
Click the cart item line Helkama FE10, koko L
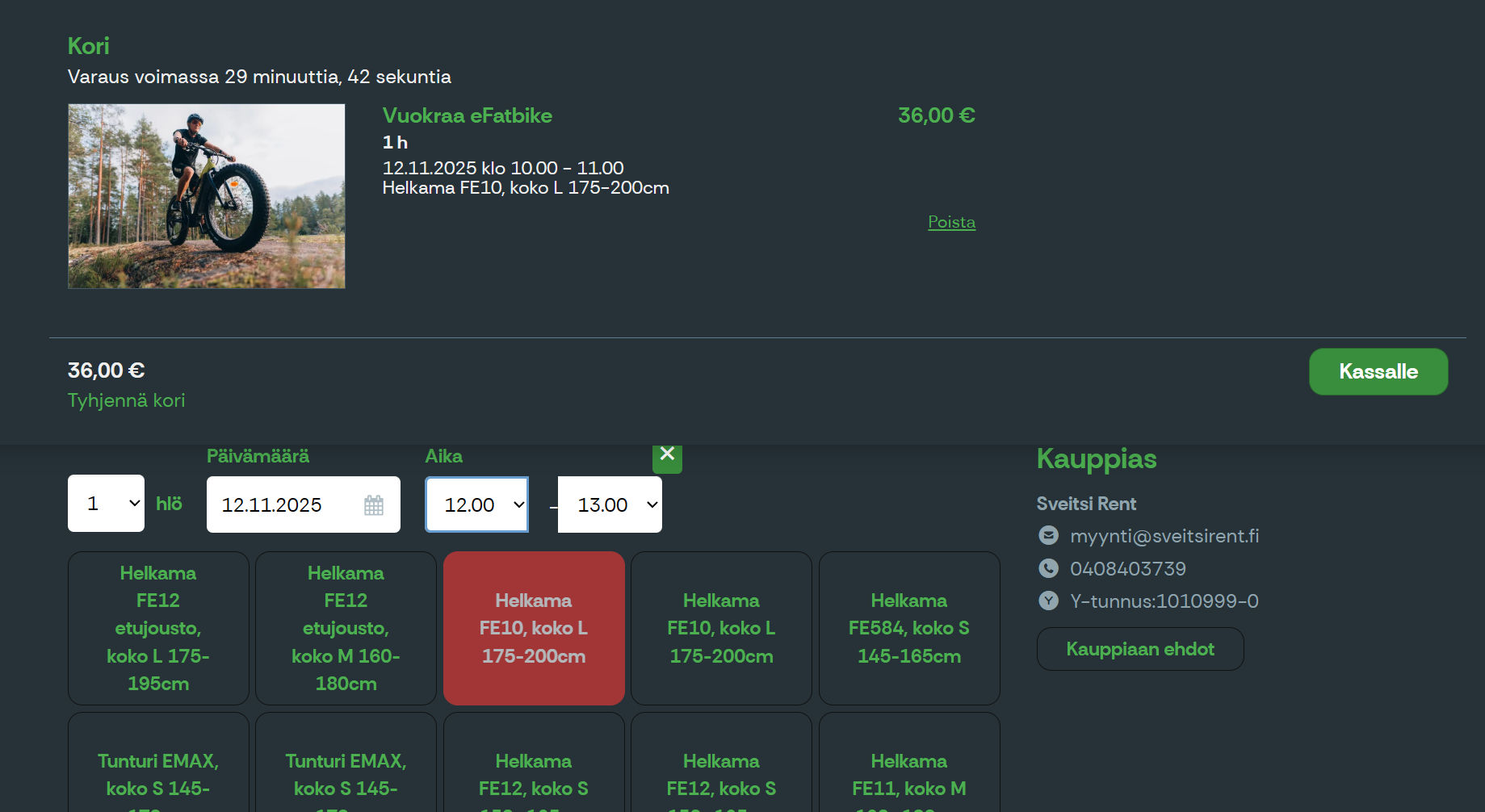pyautogui.click(x=526, y=187)
